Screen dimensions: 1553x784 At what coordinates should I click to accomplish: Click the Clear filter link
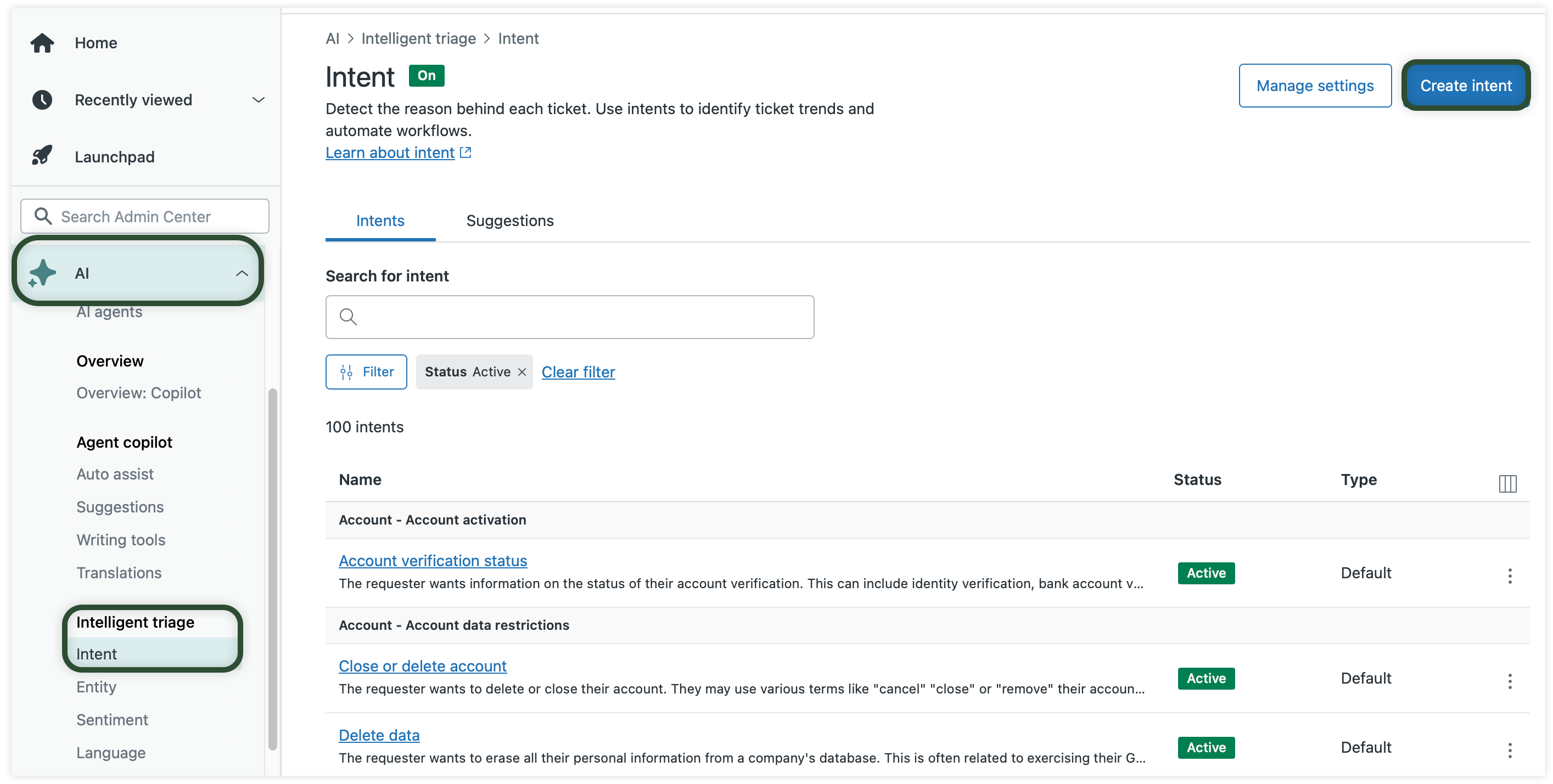click(x=578, y=372)
